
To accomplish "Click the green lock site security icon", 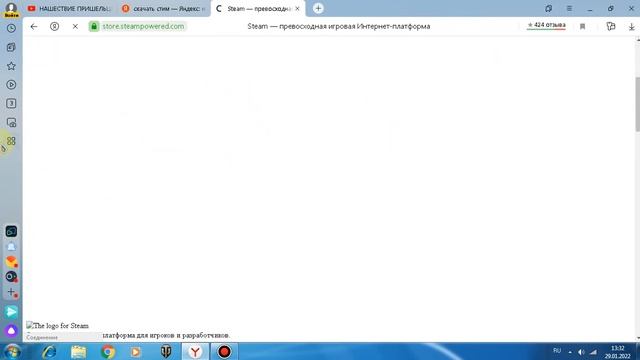I will point(94,27).
